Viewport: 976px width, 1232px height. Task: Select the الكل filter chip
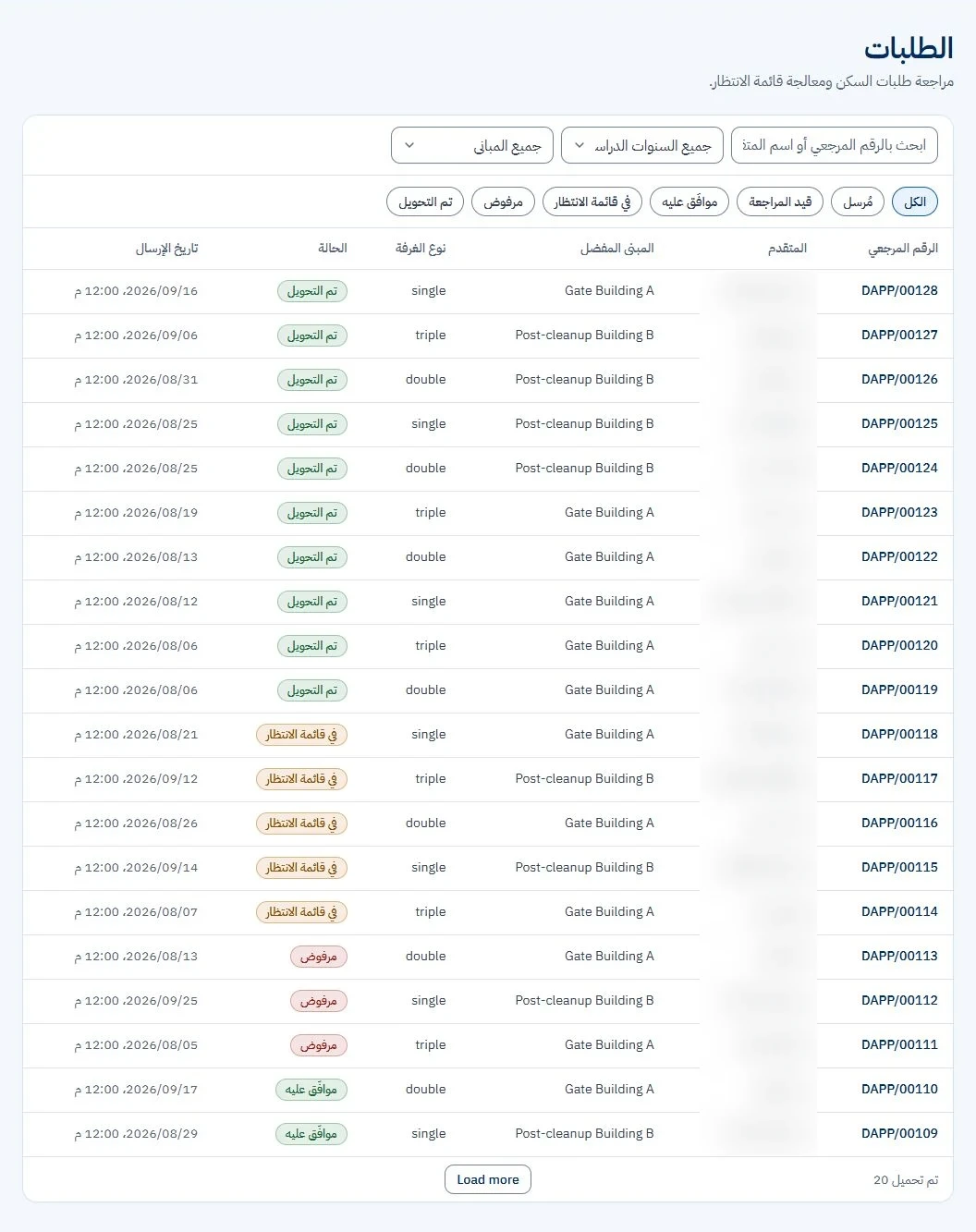pyautogui.click(x=915, y=201)
